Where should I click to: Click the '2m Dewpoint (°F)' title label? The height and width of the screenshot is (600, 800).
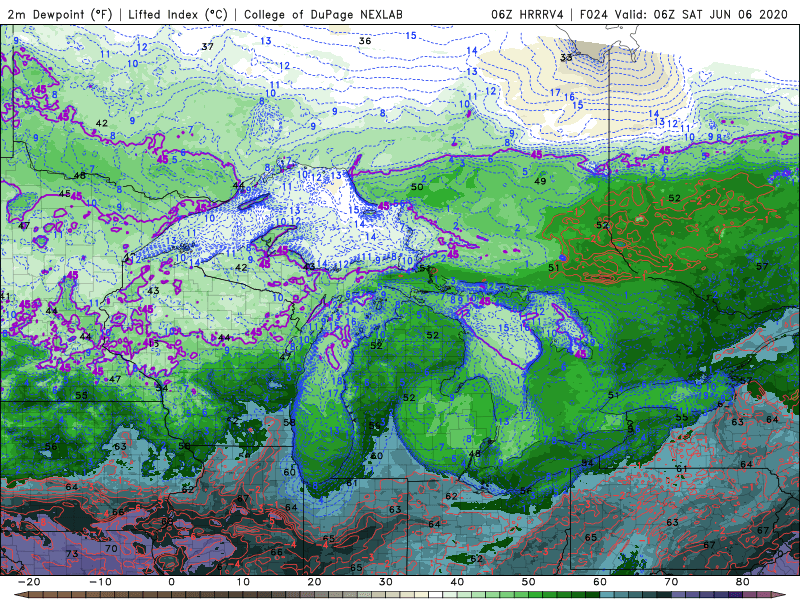(x=59, y=14)
